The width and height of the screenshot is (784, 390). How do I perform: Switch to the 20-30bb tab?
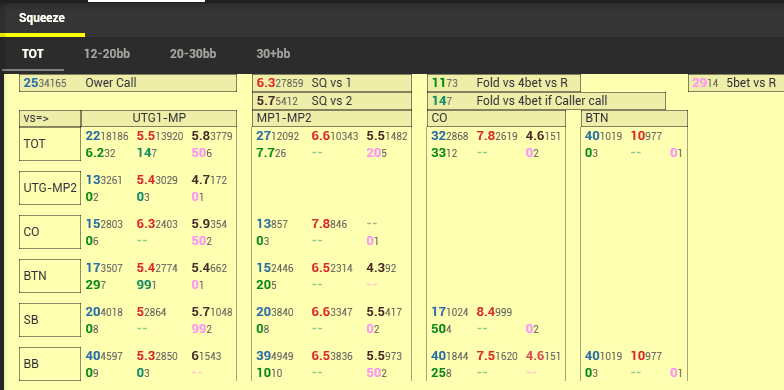point(193,54)
